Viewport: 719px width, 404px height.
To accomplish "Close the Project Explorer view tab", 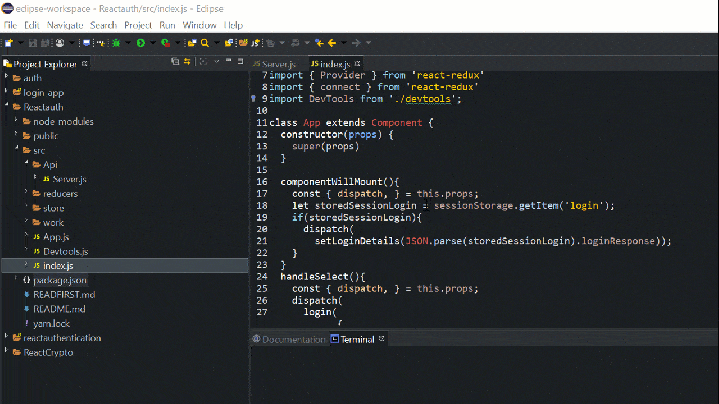I will click(x=85, y=64).
